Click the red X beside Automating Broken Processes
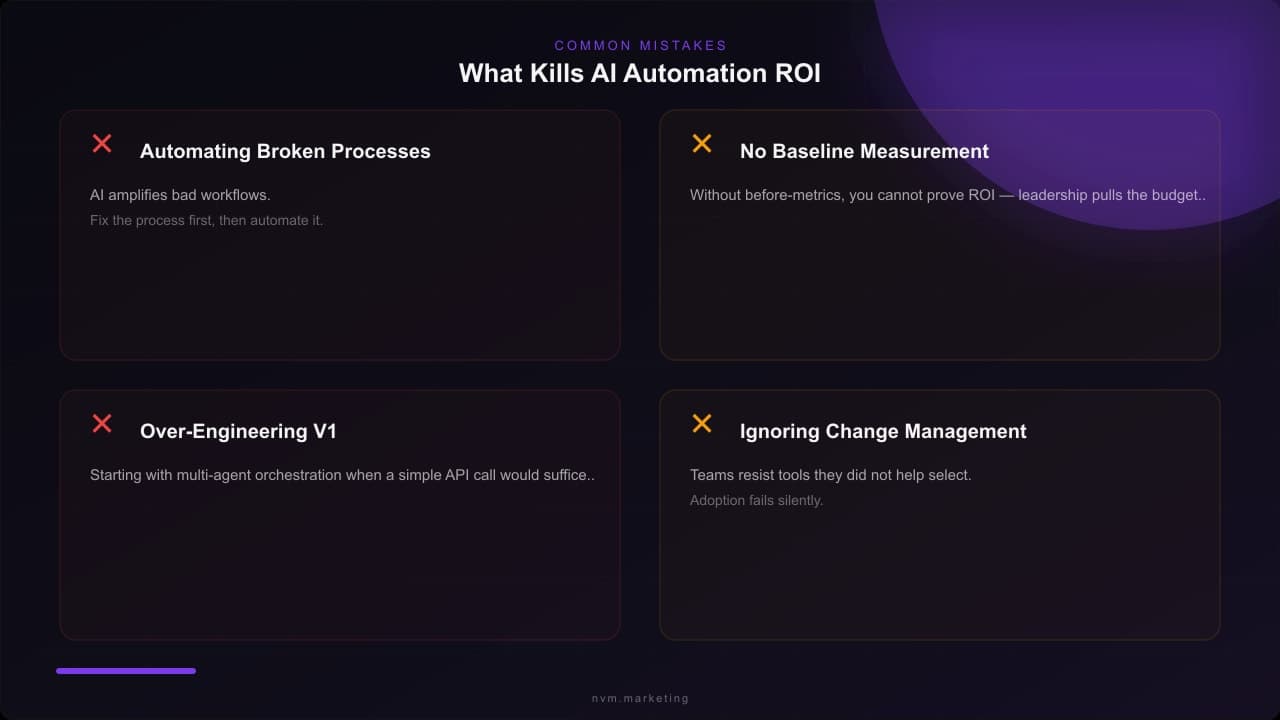Viewport: 1280px width, 720px height. point(102,143)
